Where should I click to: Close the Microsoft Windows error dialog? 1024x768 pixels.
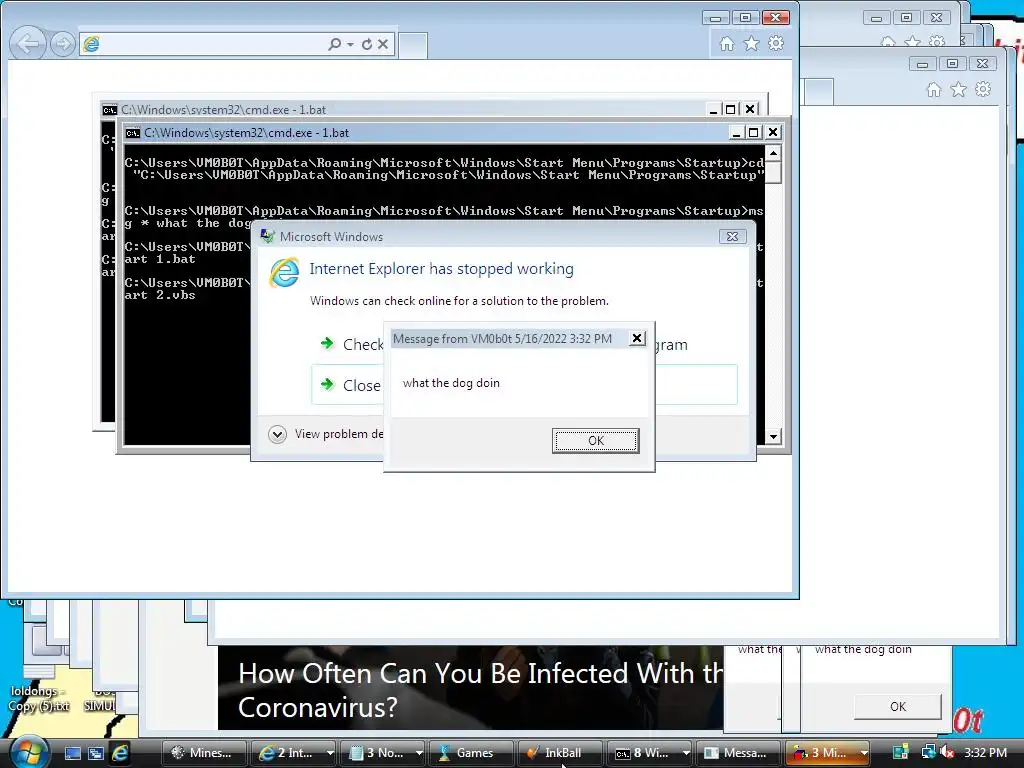coord(733,236)
